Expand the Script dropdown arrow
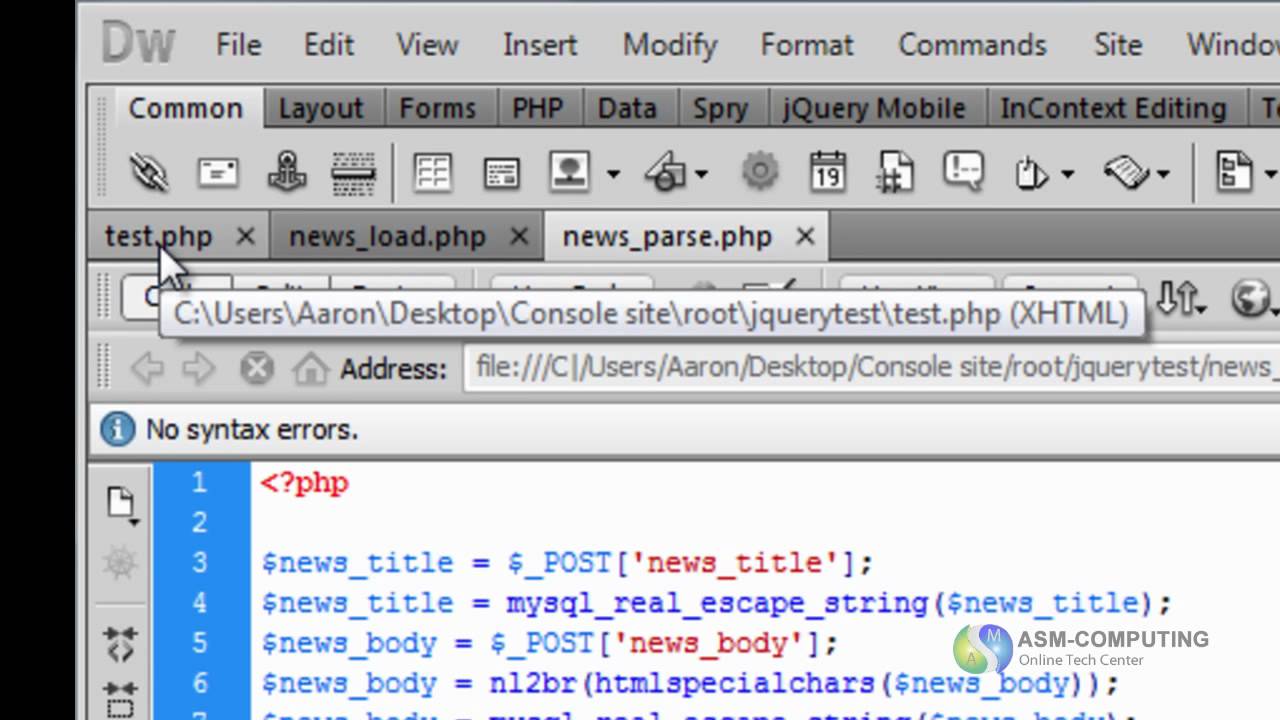Screen dimensions: 1280x720 (x=1163, y=174)
